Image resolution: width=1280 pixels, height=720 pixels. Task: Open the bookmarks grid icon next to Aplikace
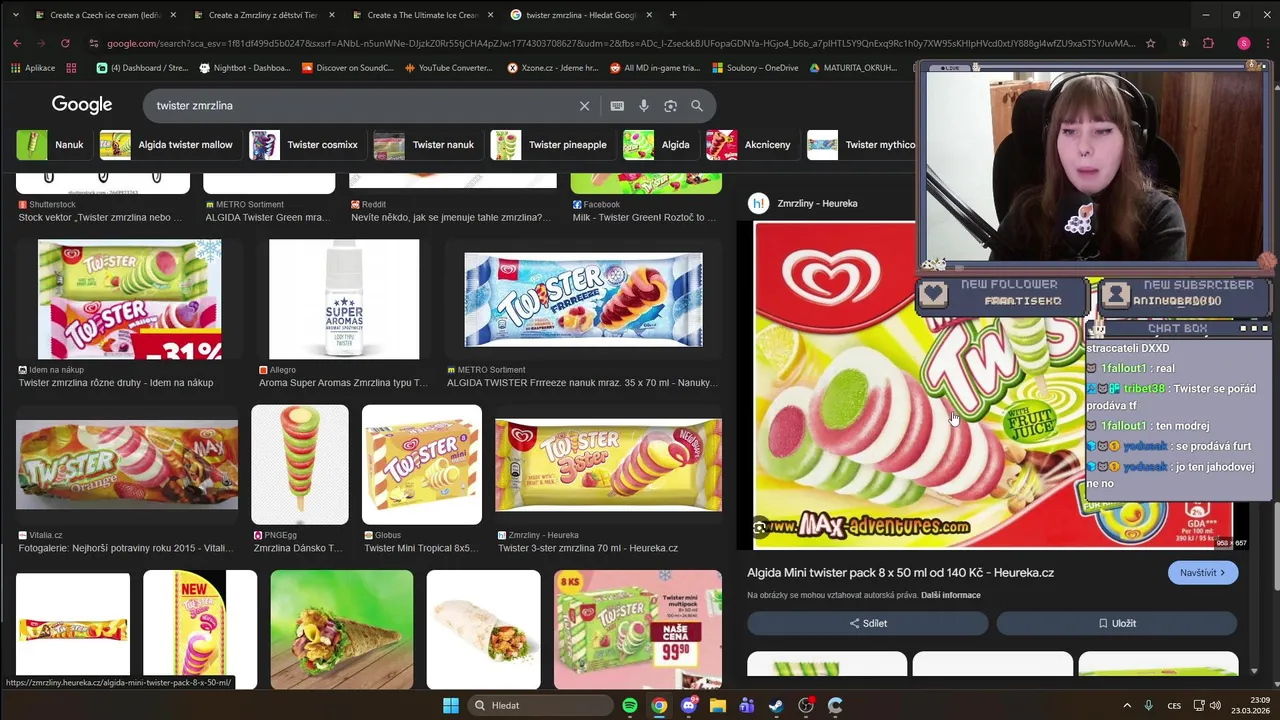point(71,68)
